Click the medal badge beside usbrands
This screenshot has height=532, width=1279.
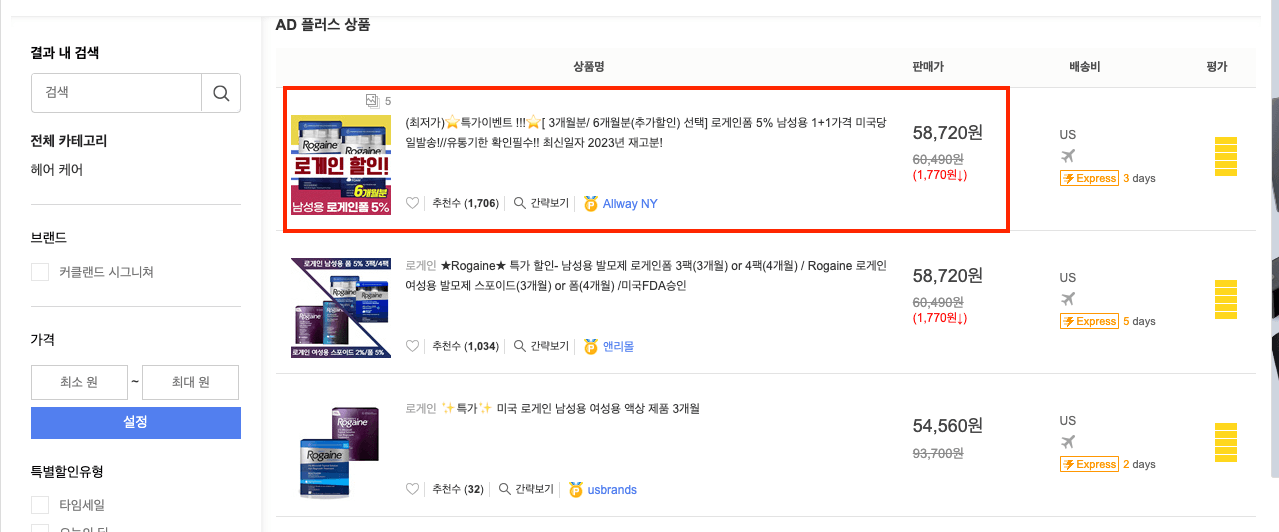(576, 489)
